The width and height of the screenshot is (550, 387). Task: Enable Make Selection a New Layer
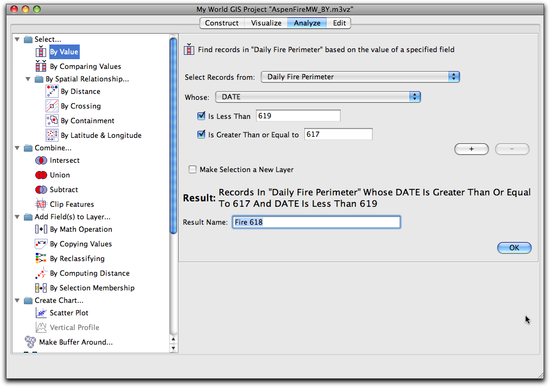[x=192, y=169]
